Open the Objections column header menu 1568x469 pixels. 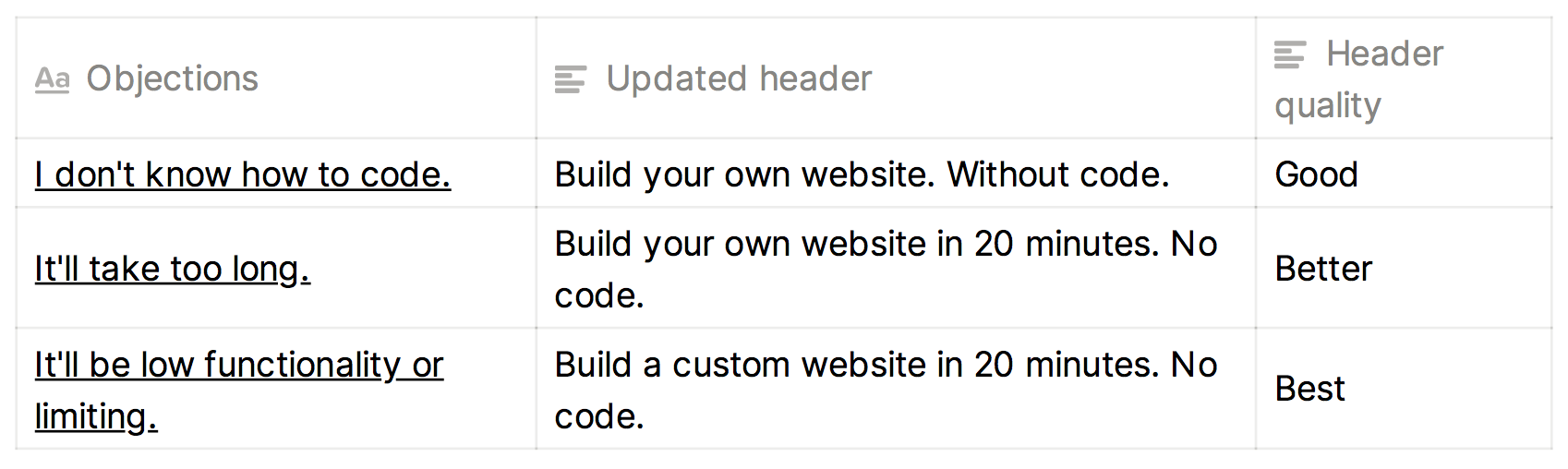pyautogui.click(x=172, y=79)
